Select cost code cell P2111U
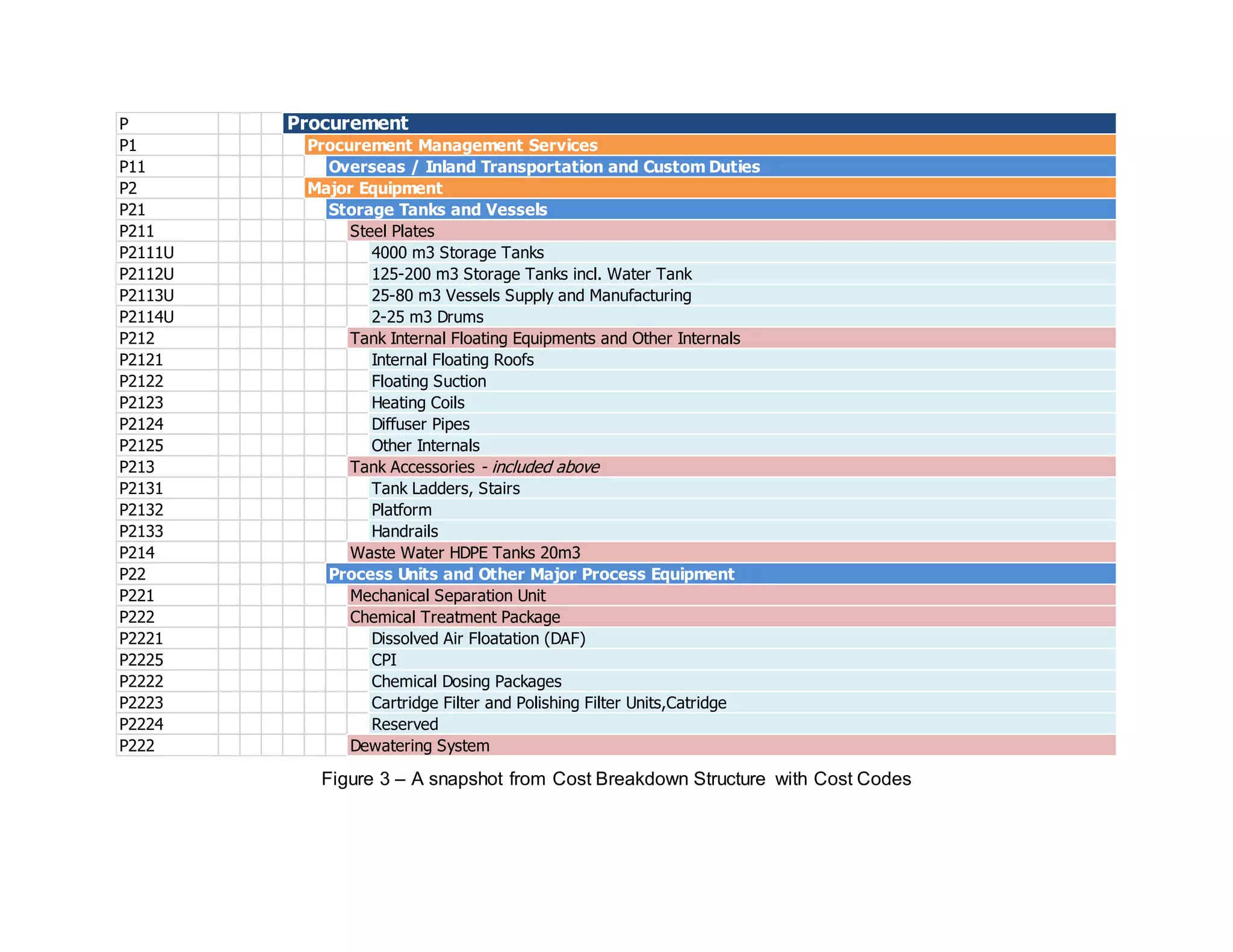This screenshot has height=952, width=1233. (167, 252)
